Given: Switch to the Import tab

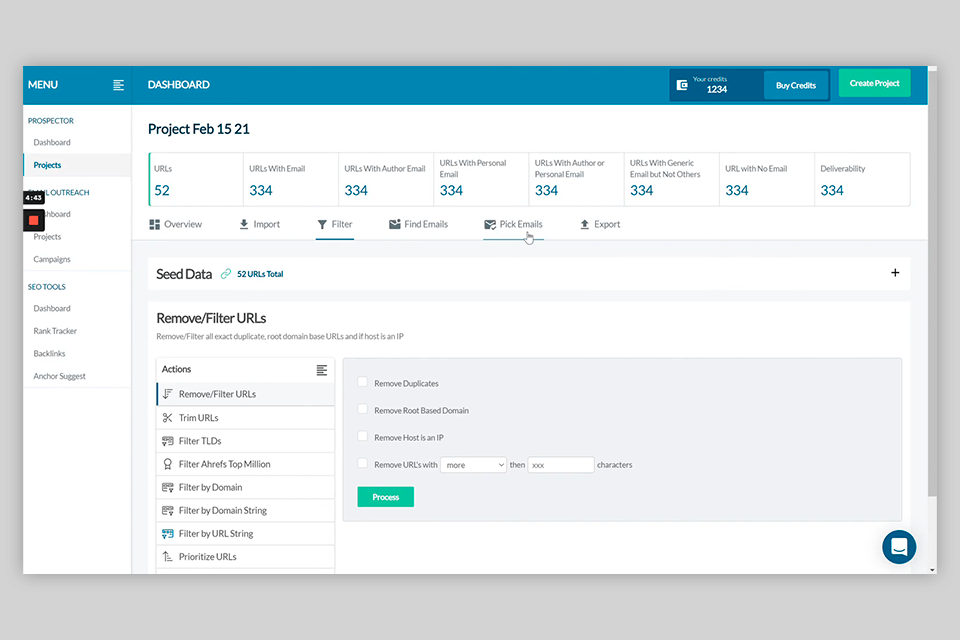Looking at the screenshot, I should pos(260,224).
